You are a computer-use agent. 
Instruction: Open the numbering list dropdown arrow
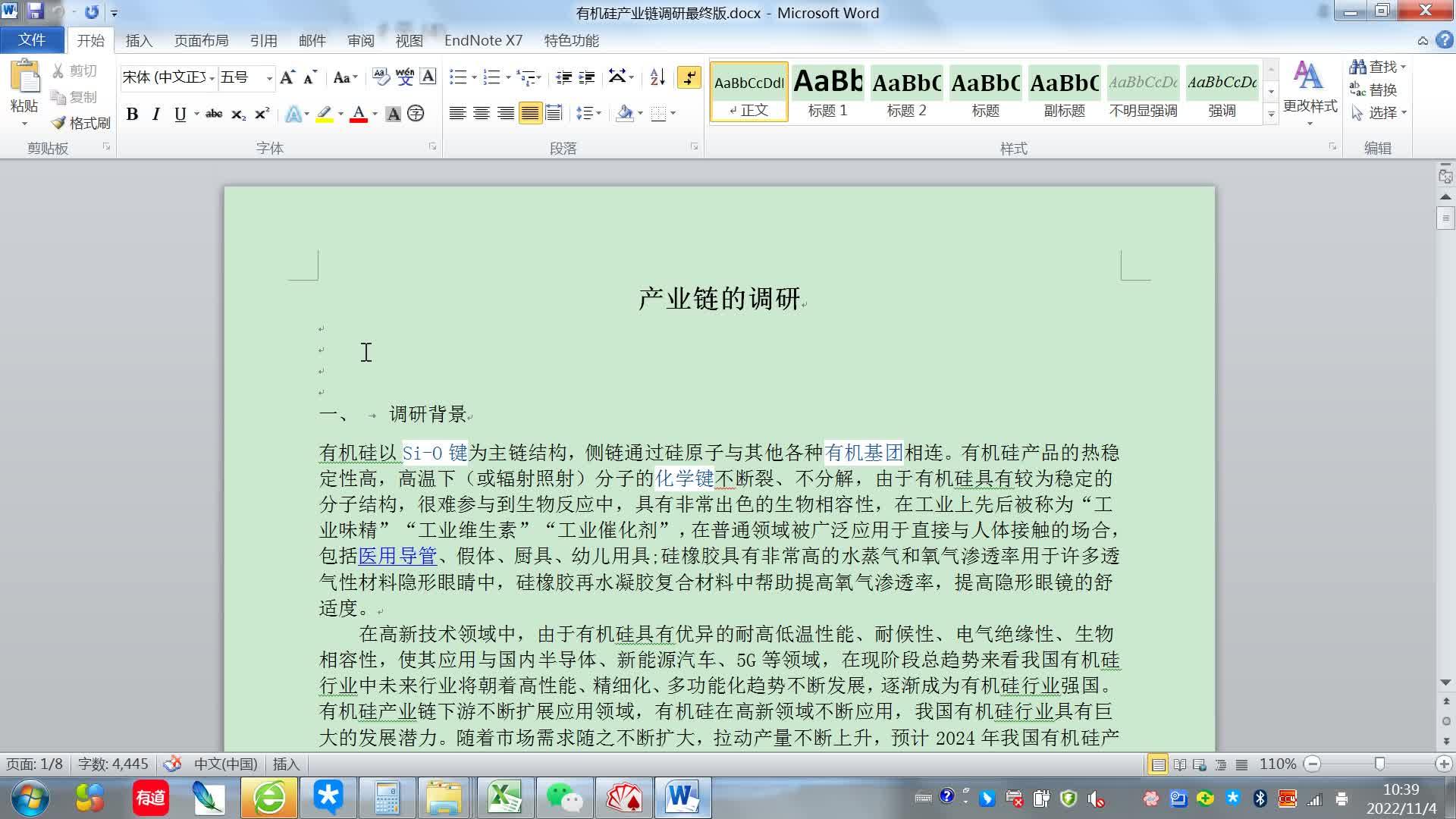507,77
